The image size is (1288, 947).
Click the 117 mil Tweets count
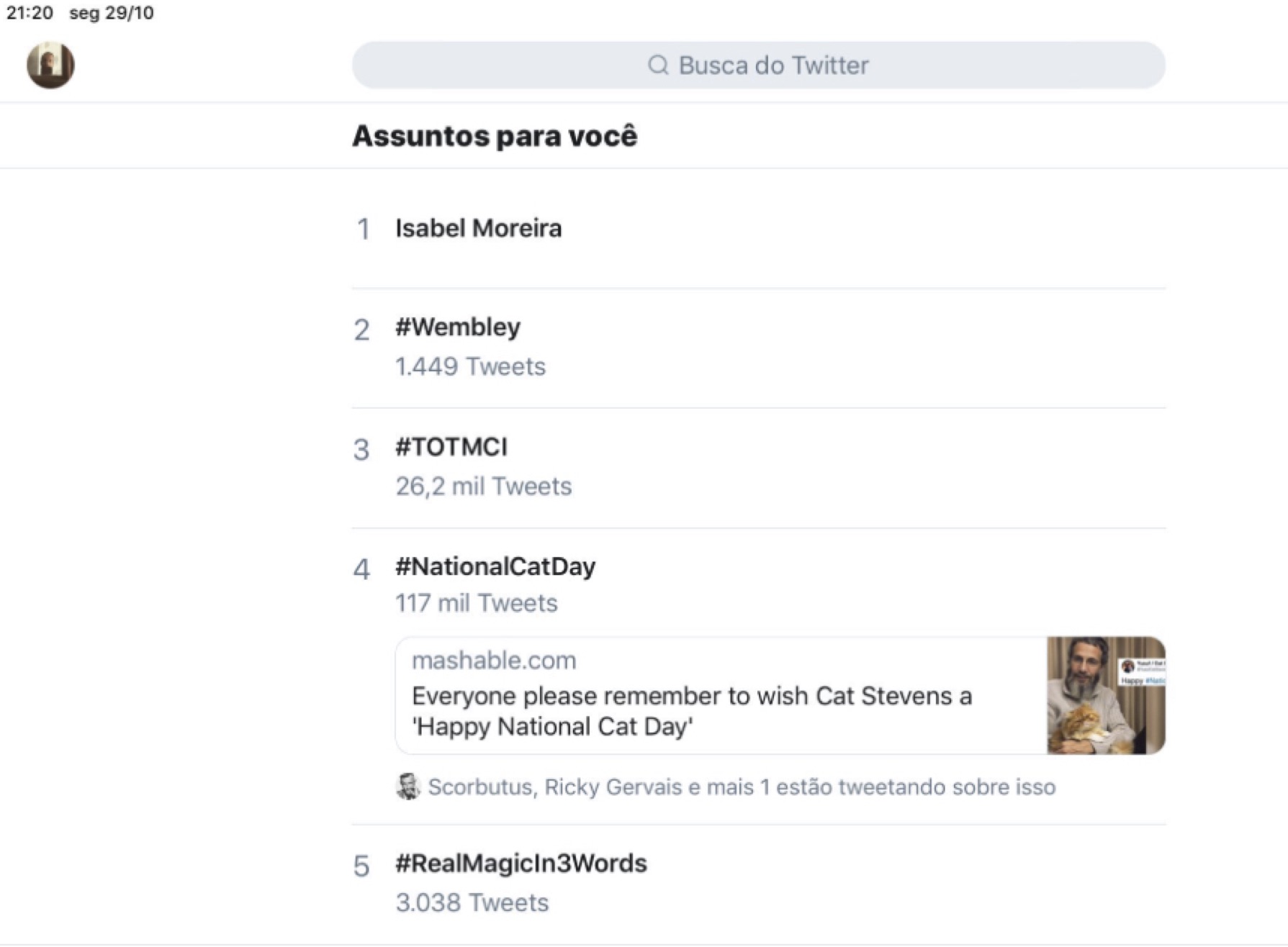click(476, 603)
